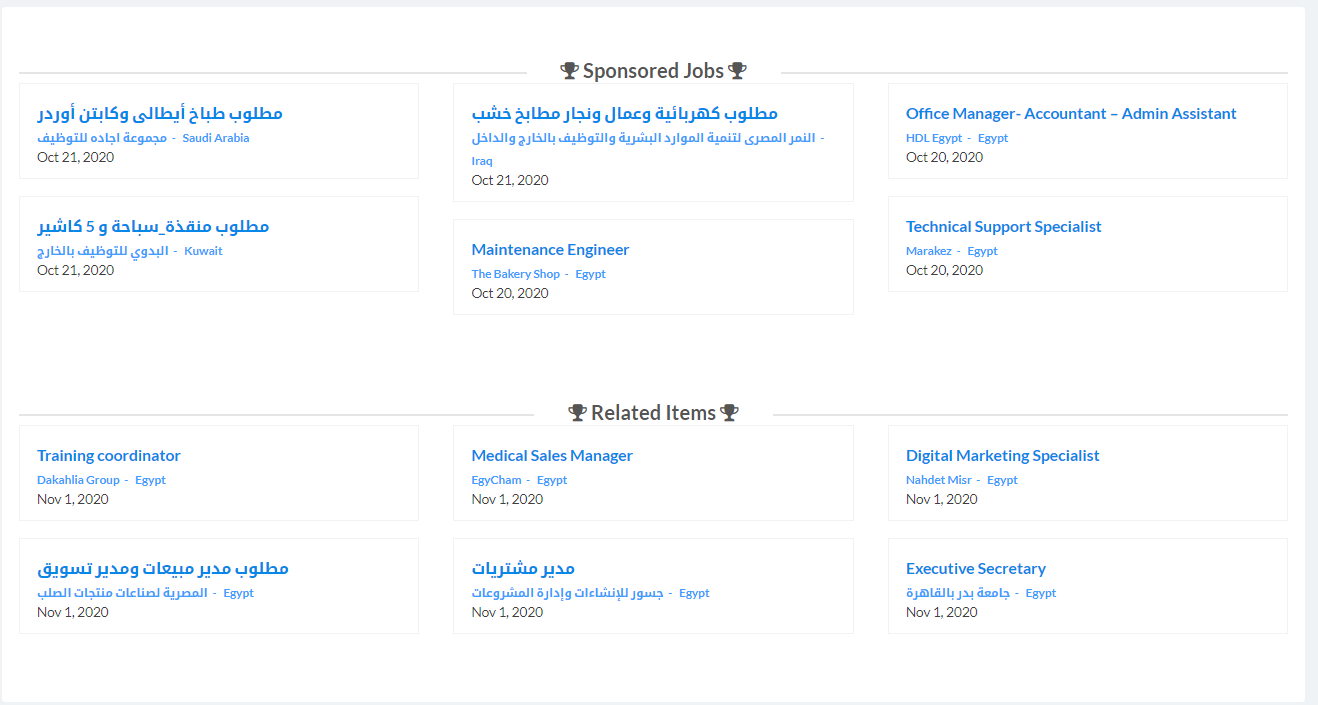
Task: Click the trophy icon right of Sponsored Jobs
Action: click(737, 71)
